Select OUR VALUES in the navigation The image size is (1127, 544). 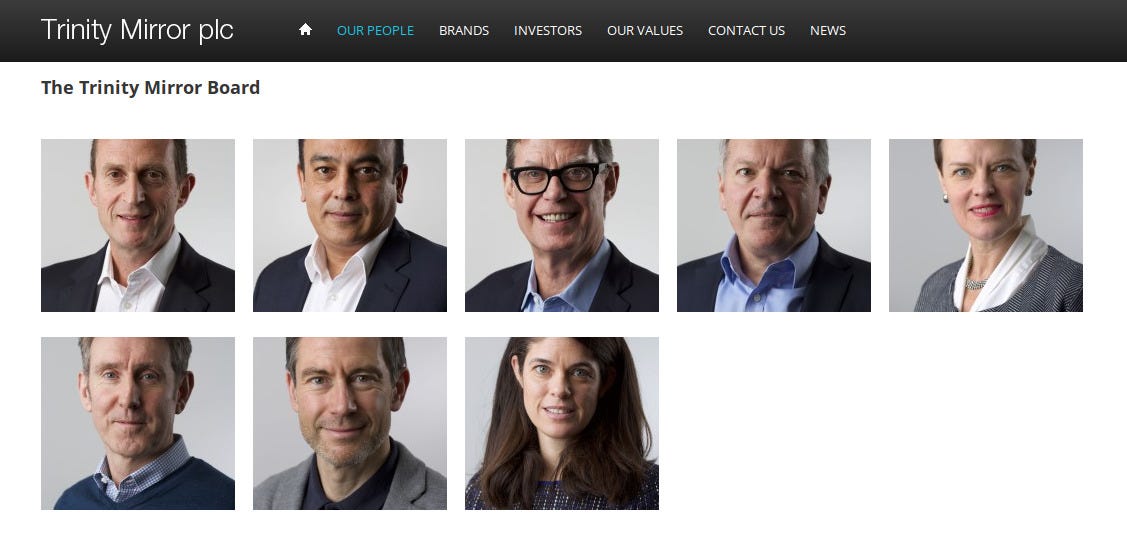(645, 30)
